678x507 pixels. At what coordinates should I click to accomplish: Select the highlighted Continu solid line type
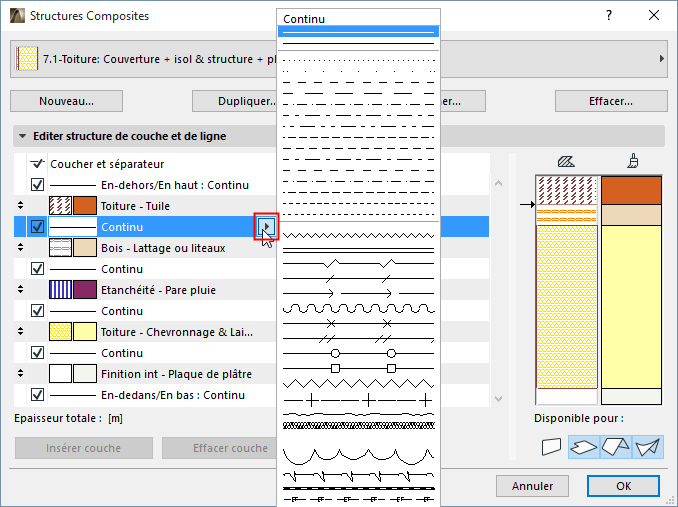[x=358, y=32]
